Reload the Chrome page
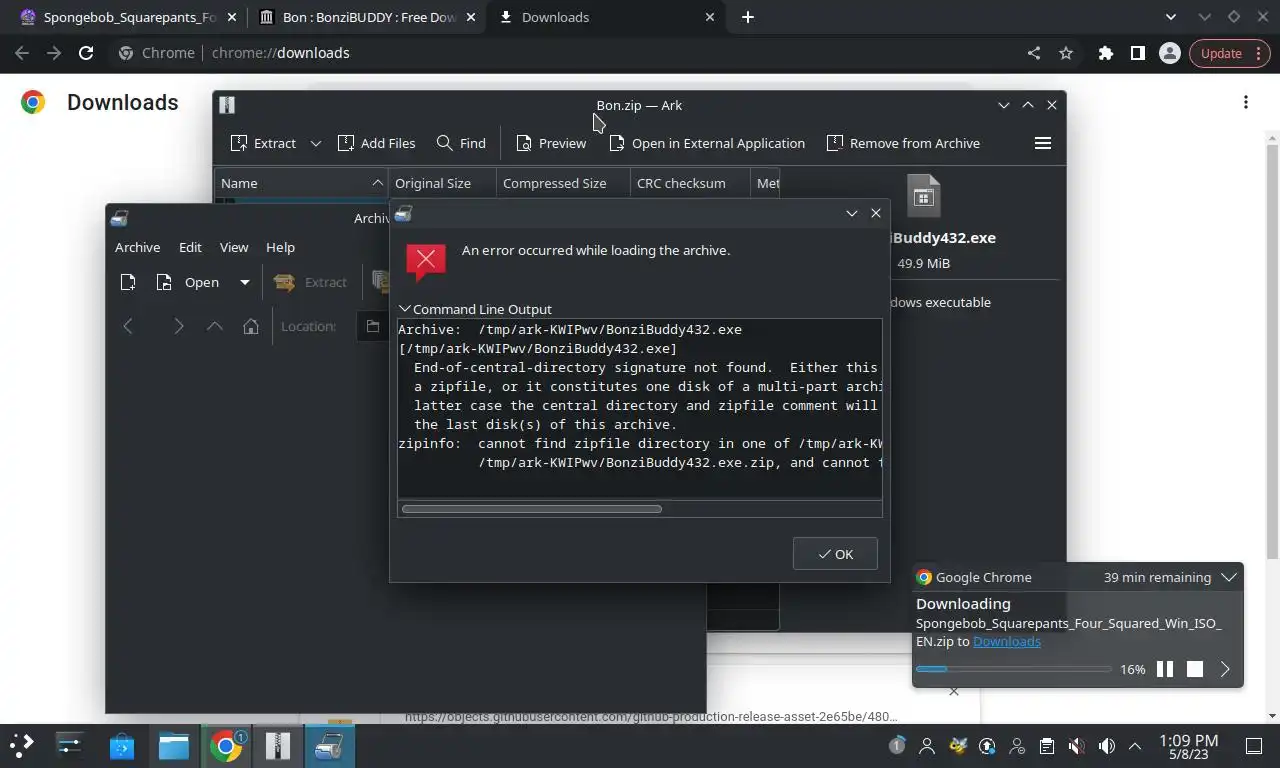This screenshot has width=1280, height=768. [x=86, y=53]
